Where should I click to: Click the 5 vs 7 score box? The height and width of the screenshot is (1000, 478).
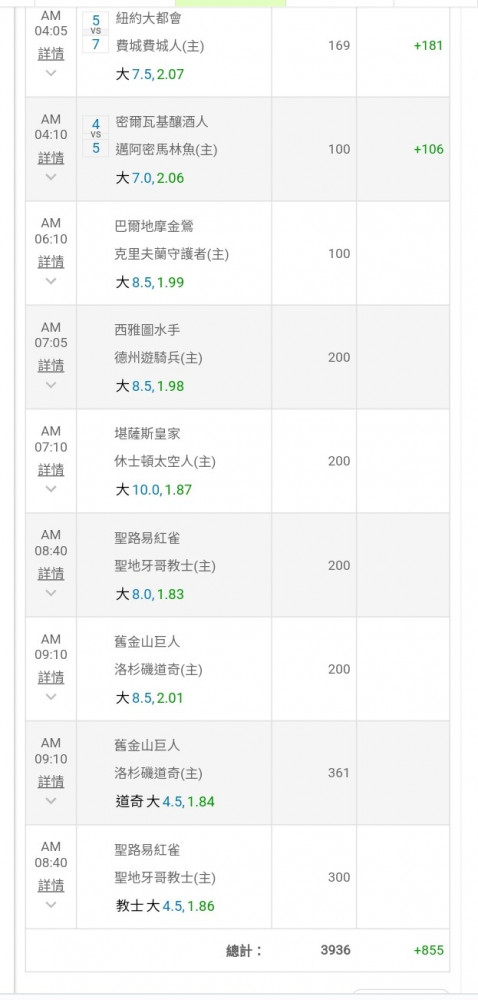[96, 32]
